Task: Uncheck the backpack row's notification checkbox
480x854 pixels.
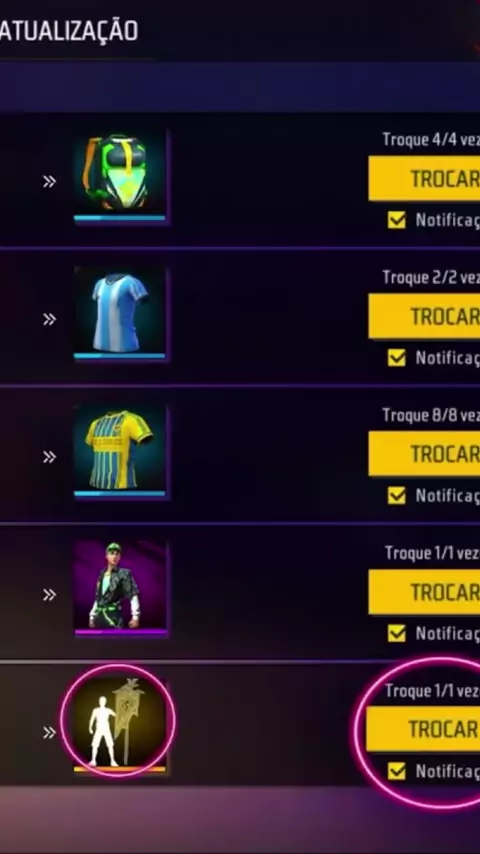Action: tap(397, 220)
